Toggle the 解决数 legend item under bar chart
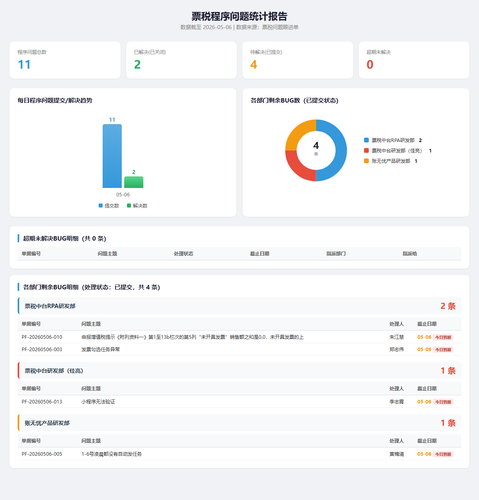The image size is (479, 500). point(137,206)
